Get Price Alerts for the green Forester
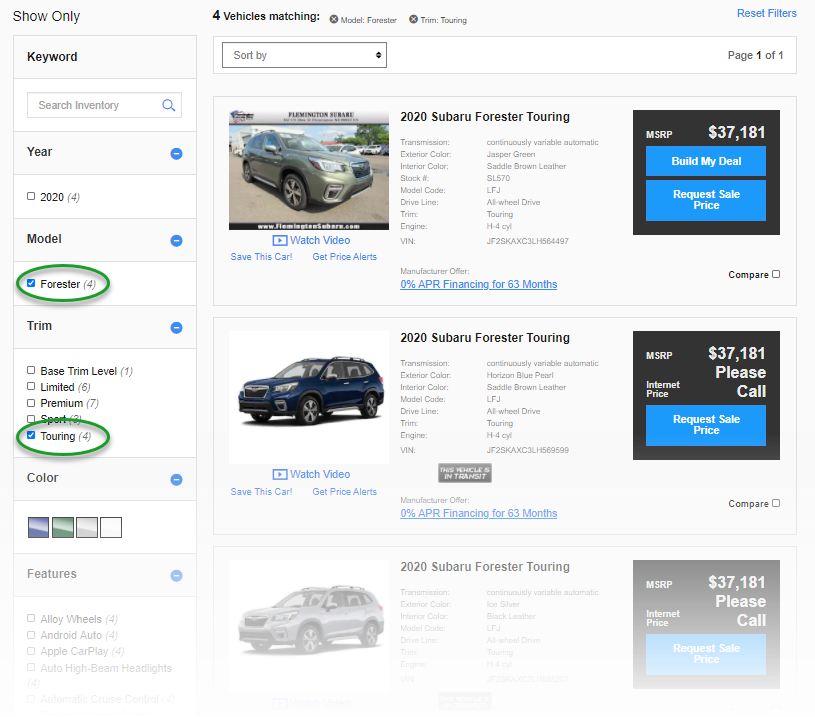The image size is (815, 717). tap(345, 257)
